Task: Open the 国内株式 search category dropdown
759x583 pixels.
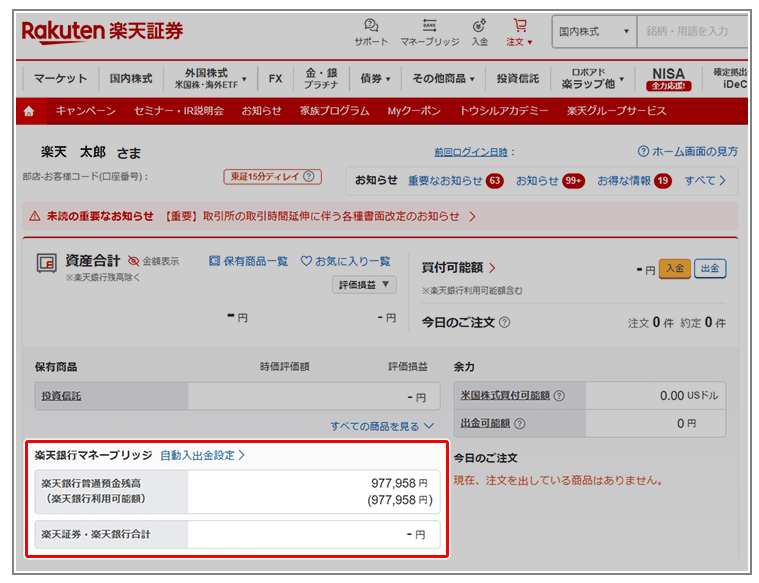Action: pos(594,31)
